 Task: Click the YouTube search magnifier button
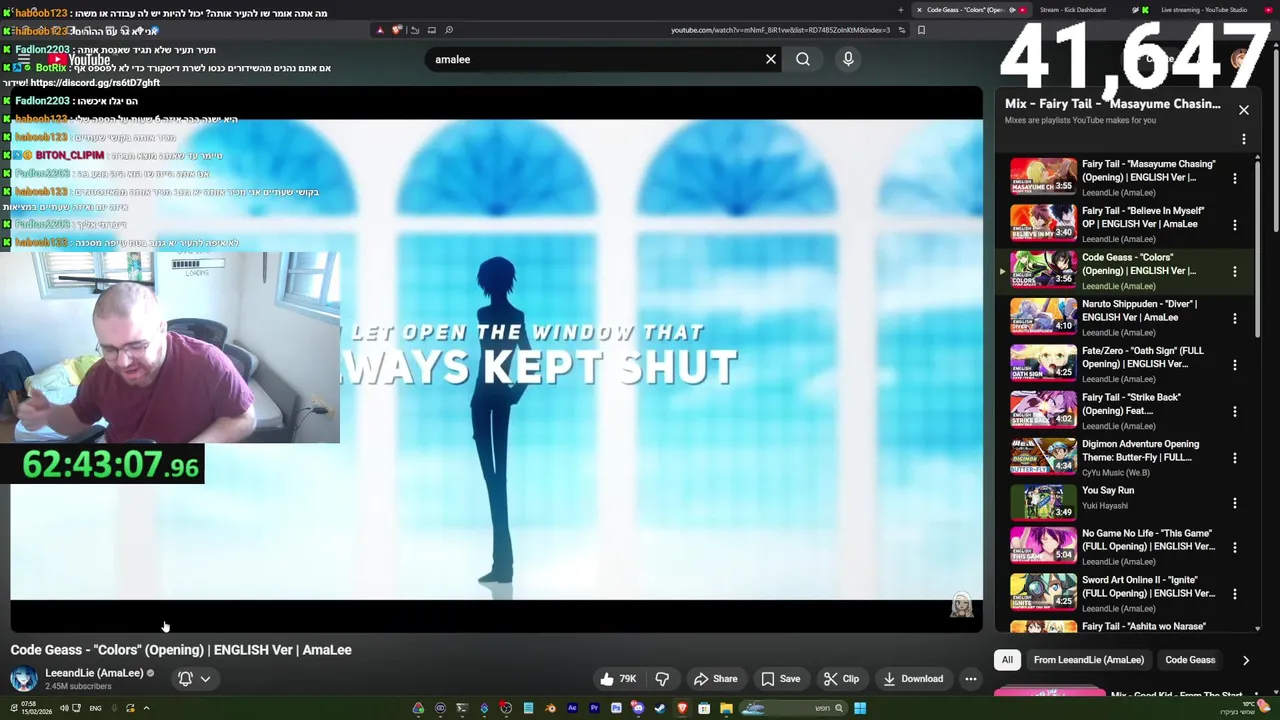(x=803, y=59)
